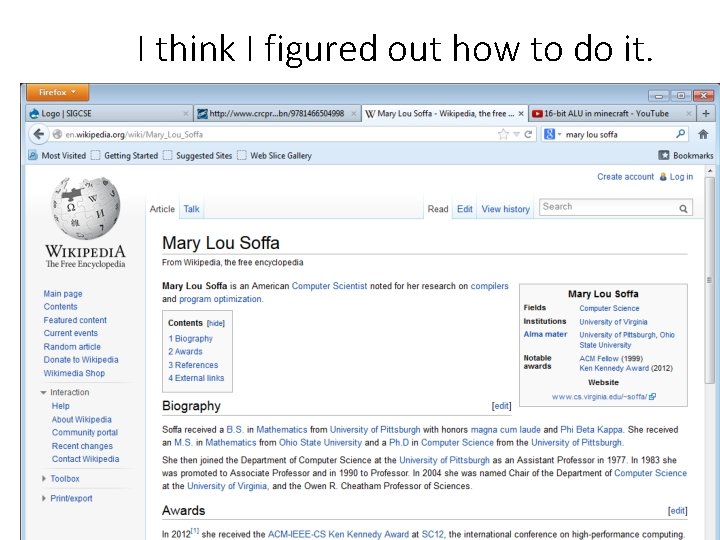
Task: Open URL history dropdown arrow
Action: (x=517, y=134)
